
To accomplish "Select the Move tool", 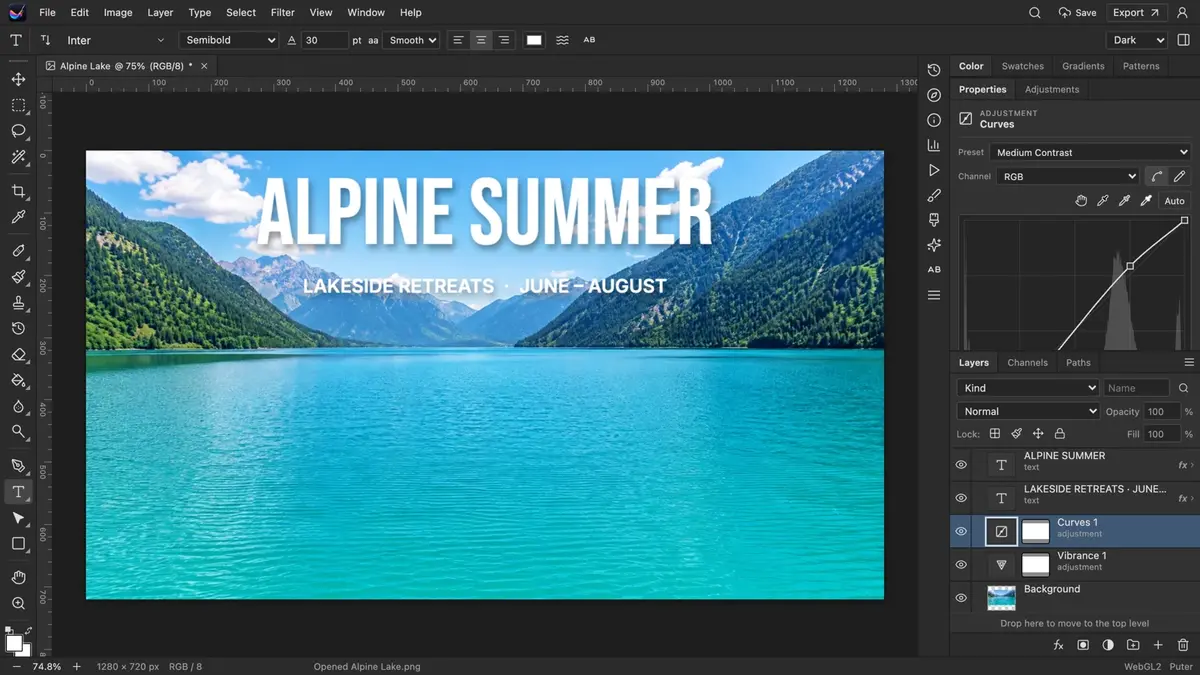I will (x=18, y=79).
